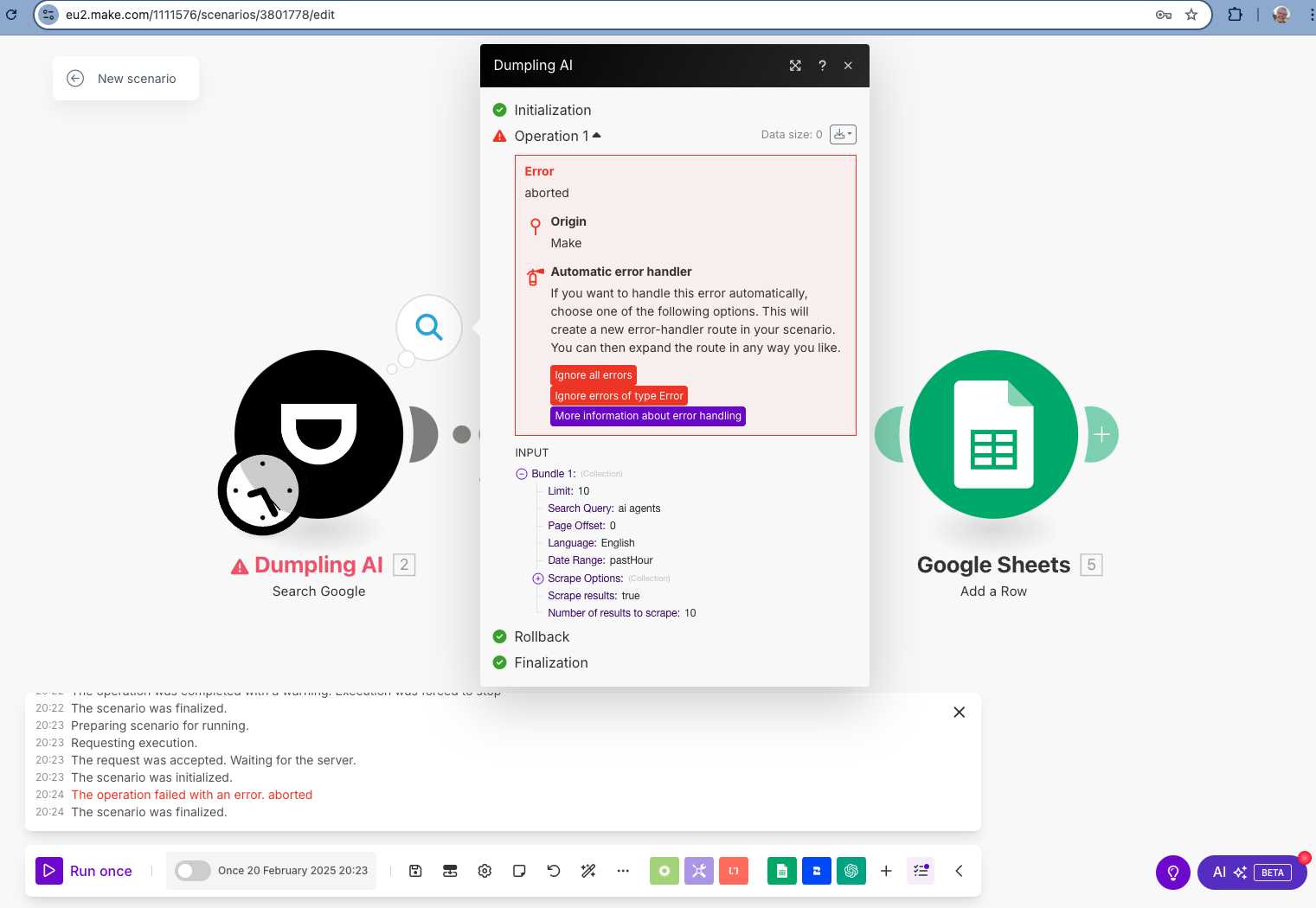Expand the Dumpling AI dialog to fullscreen

(795, 66)
